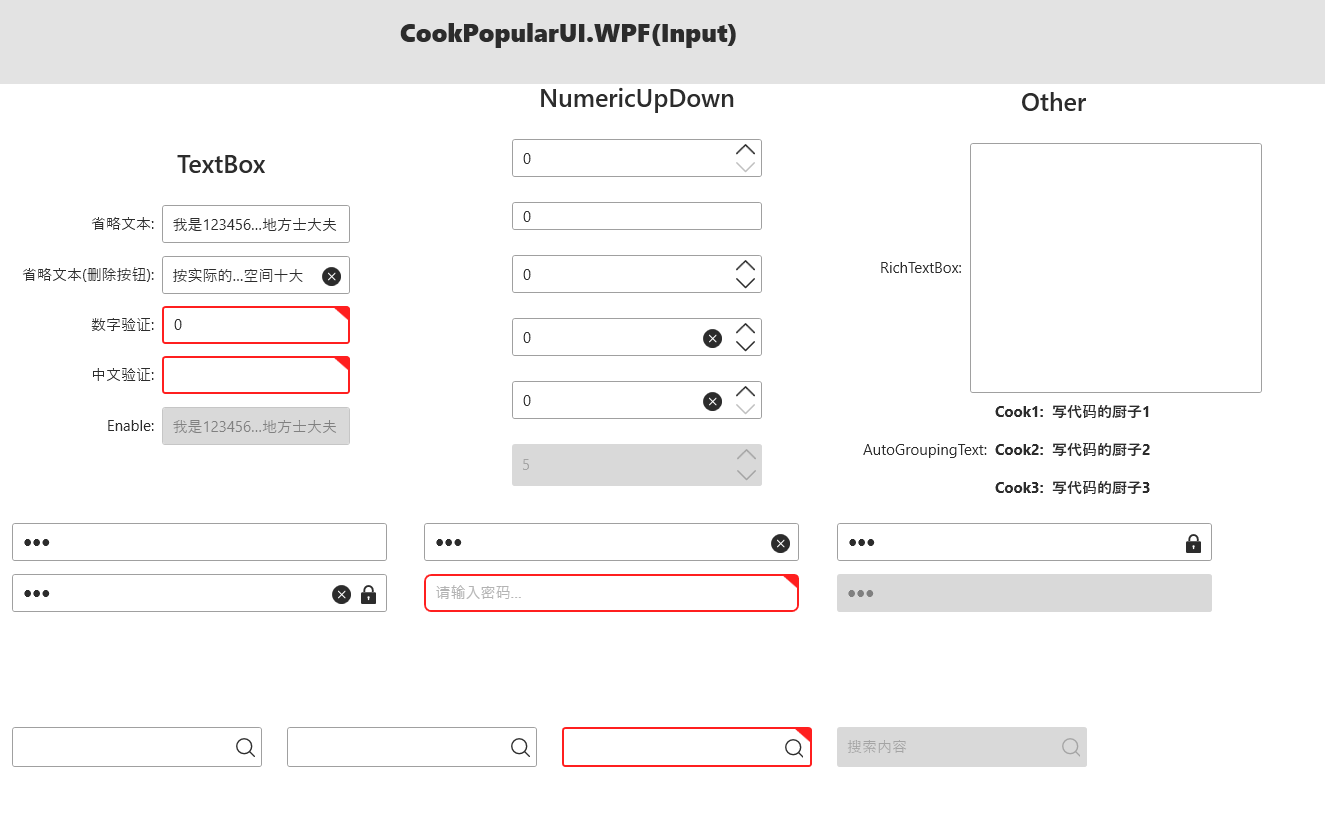This screenshot has height=826, width=1325.
Task: Click the magnifier icon in the red-bordered search box
Action: [x=794, y=748]
